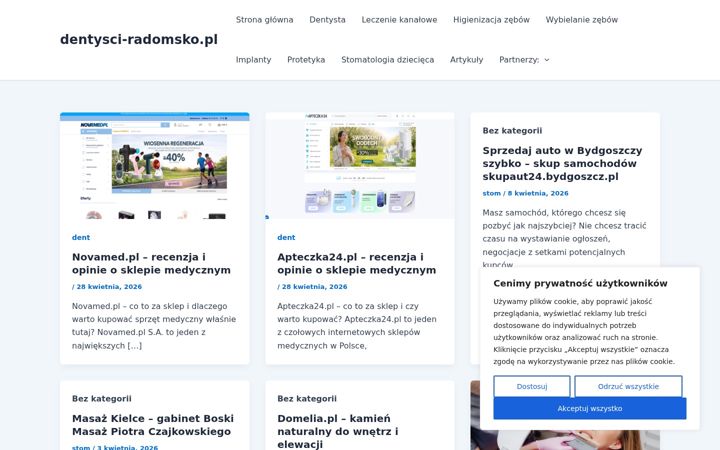This screenshot has width=720, height=450.
Task: Open Stomatologia dziecięca menu item
Action: [388, 60]
